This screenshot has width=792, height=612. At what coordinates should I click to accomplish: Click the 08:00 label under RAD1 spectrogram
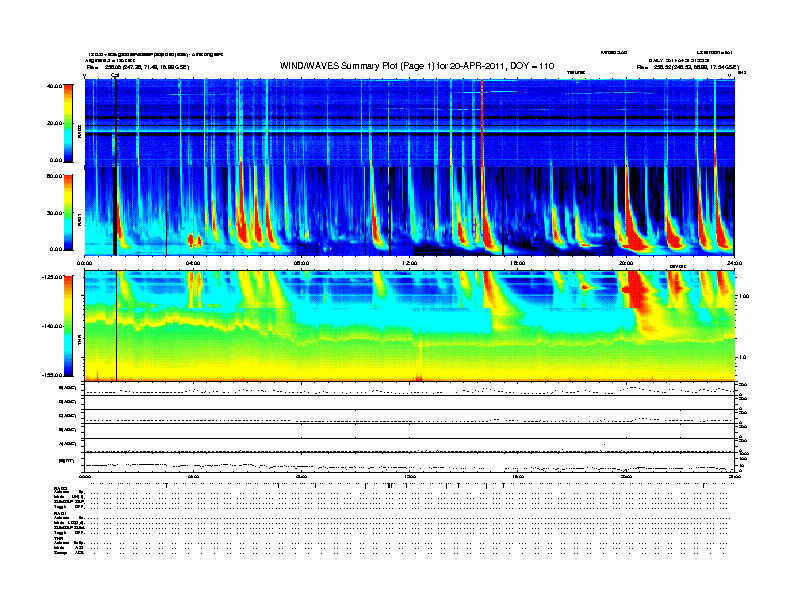coord(302,263)
